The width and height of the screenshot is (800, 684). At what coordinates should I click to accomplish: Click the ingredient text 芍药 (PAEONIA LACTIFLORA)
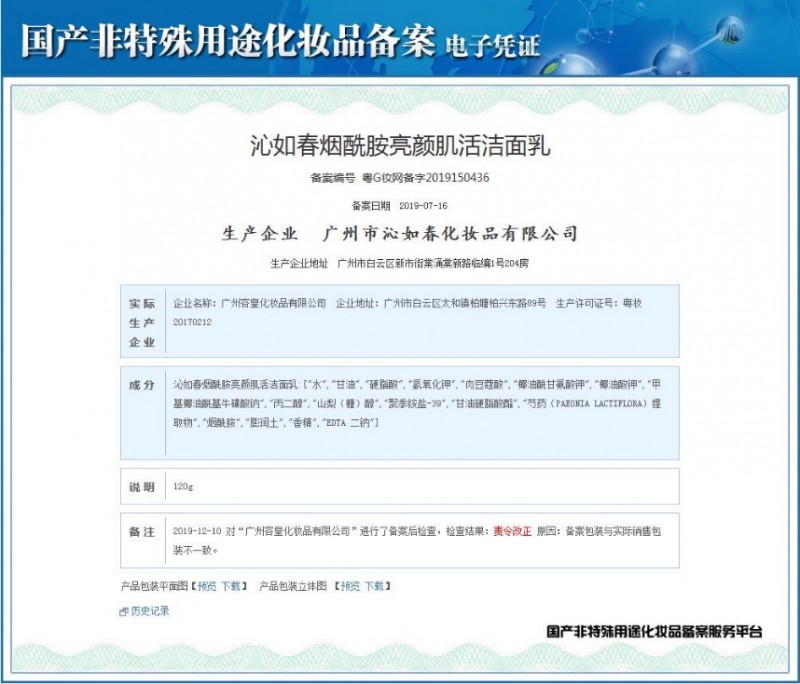point(589,403)
